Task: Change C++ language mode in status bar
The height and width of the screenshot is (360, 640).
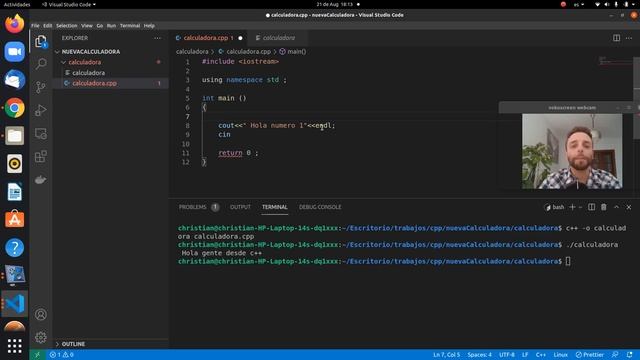Action: click(x=541, y=355)
